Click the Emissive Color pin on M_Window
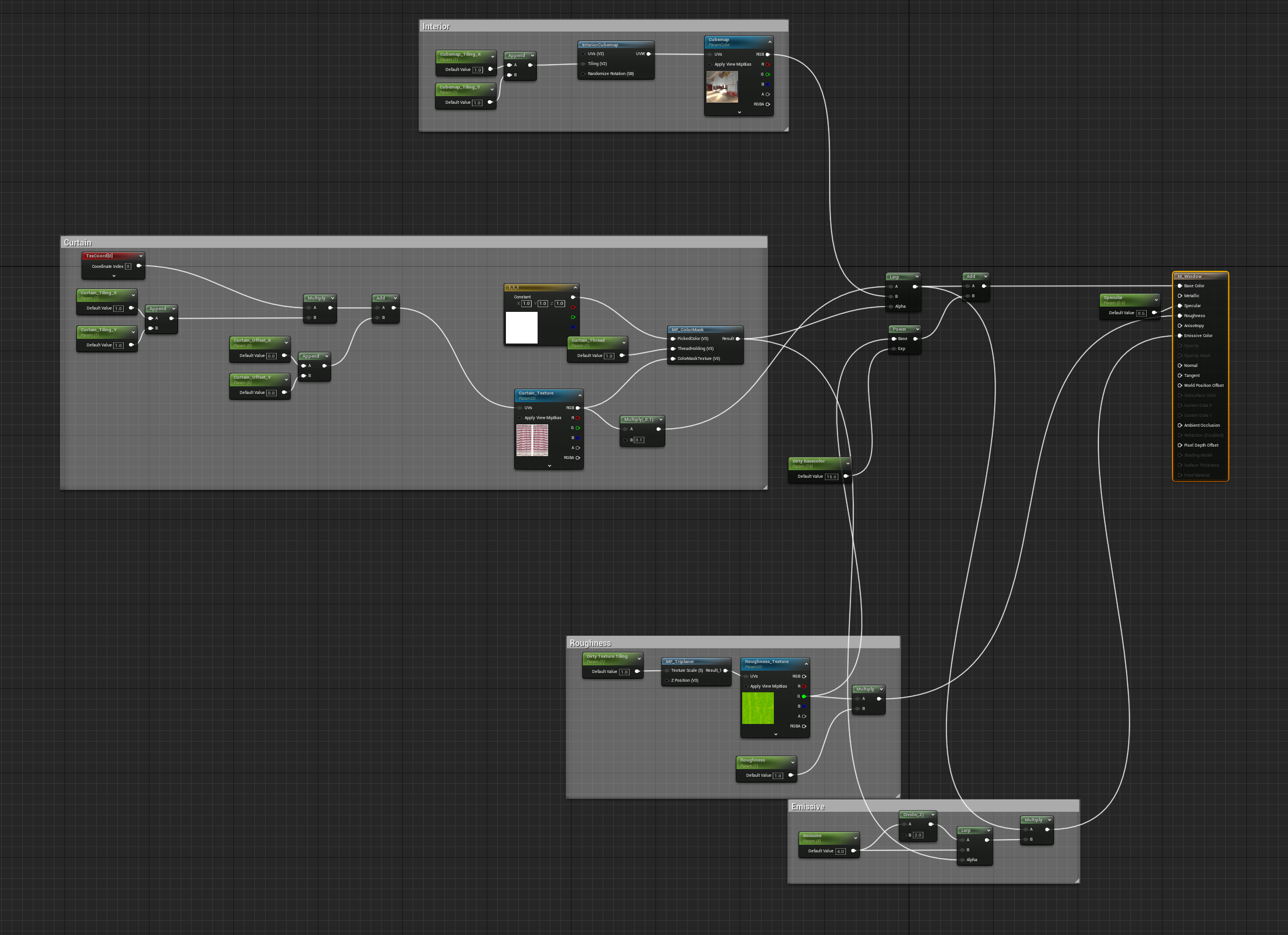This screenshot has height=935, width=1288. point(1180,336)
